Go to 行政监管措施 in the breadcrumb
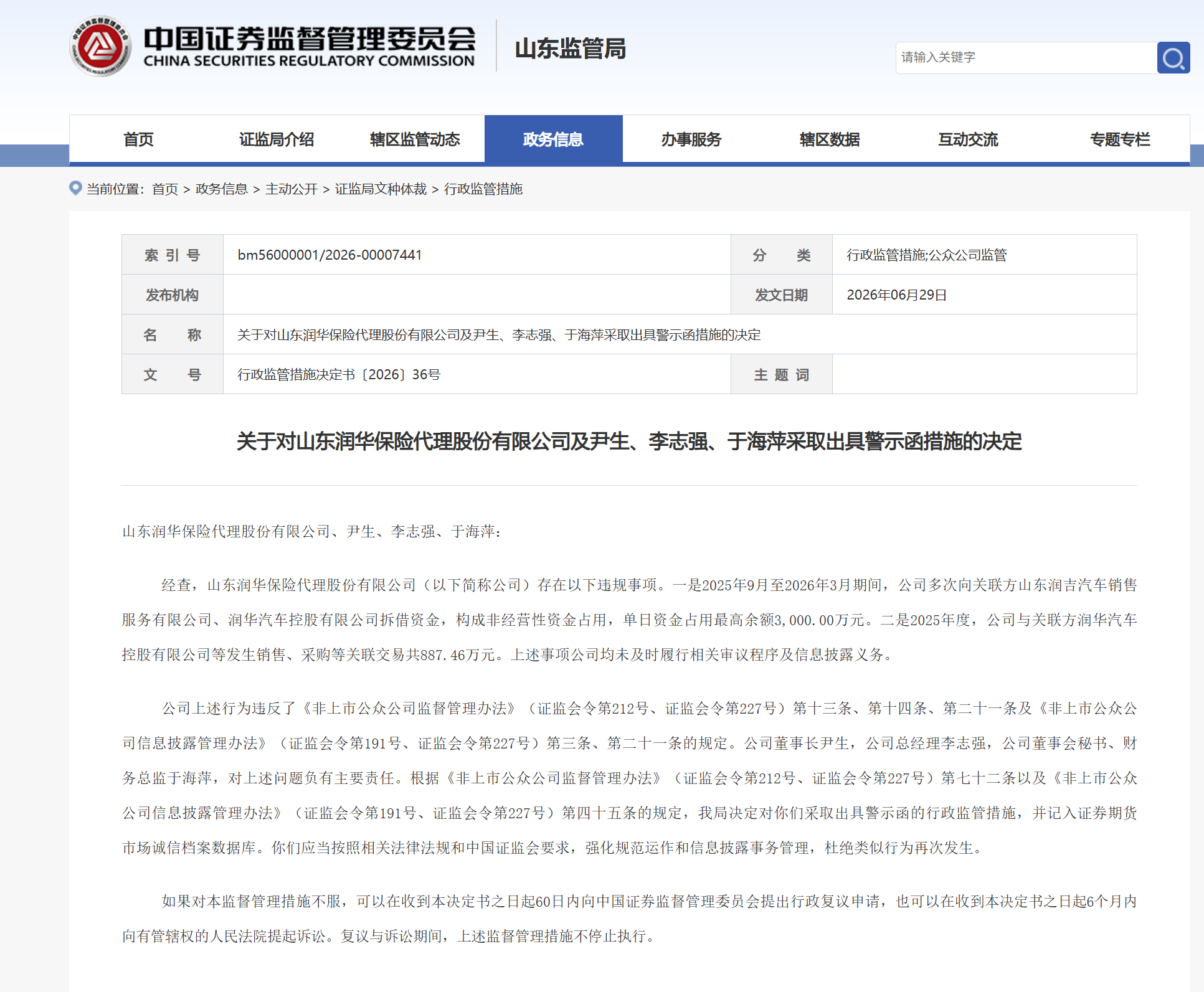The image size is (1204, 992). coord(483,189)
